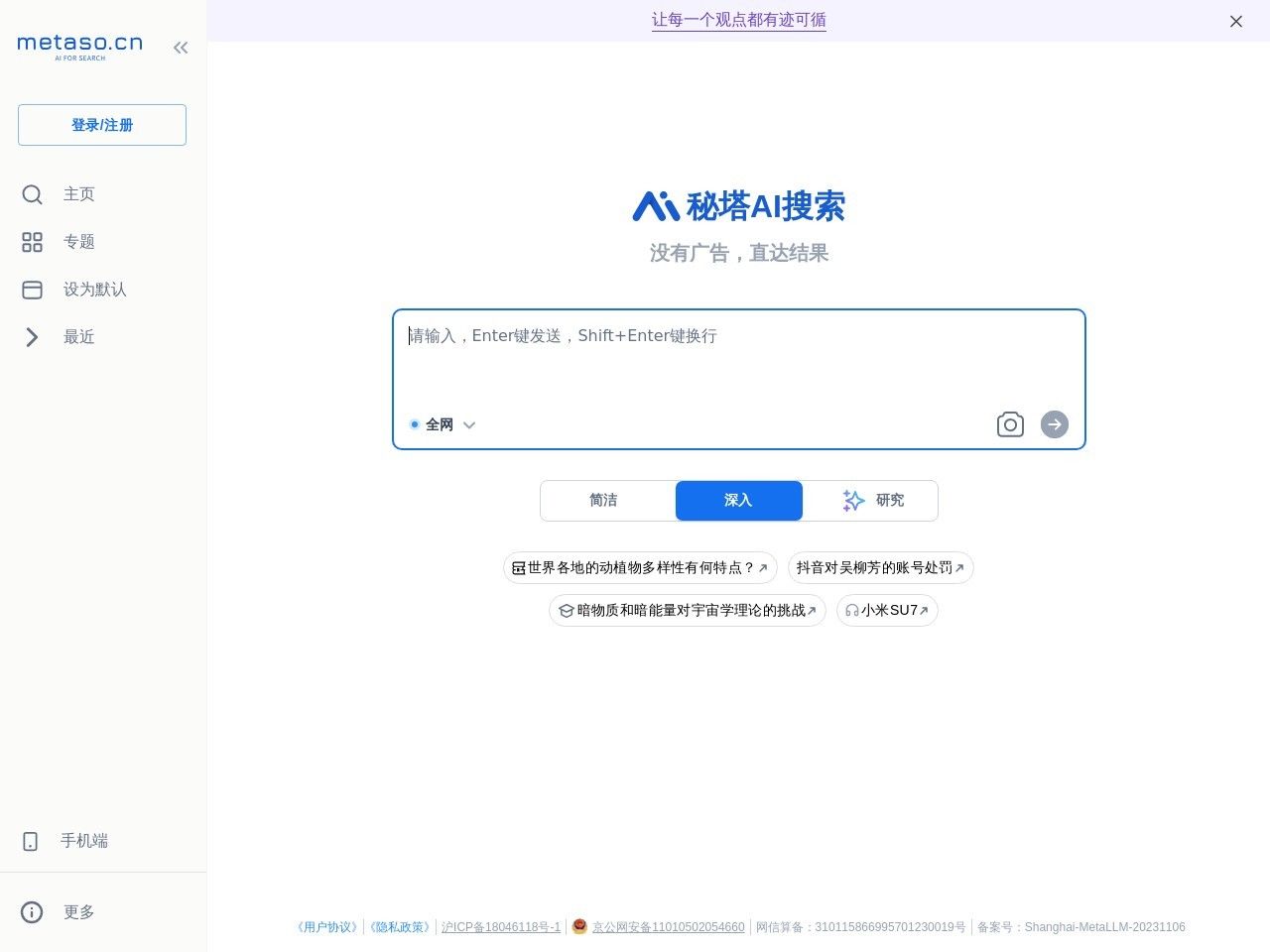The image size is (1270, 952).
Task: Open the login/register button
Action: pyautogui.click(x=102, y=125)
